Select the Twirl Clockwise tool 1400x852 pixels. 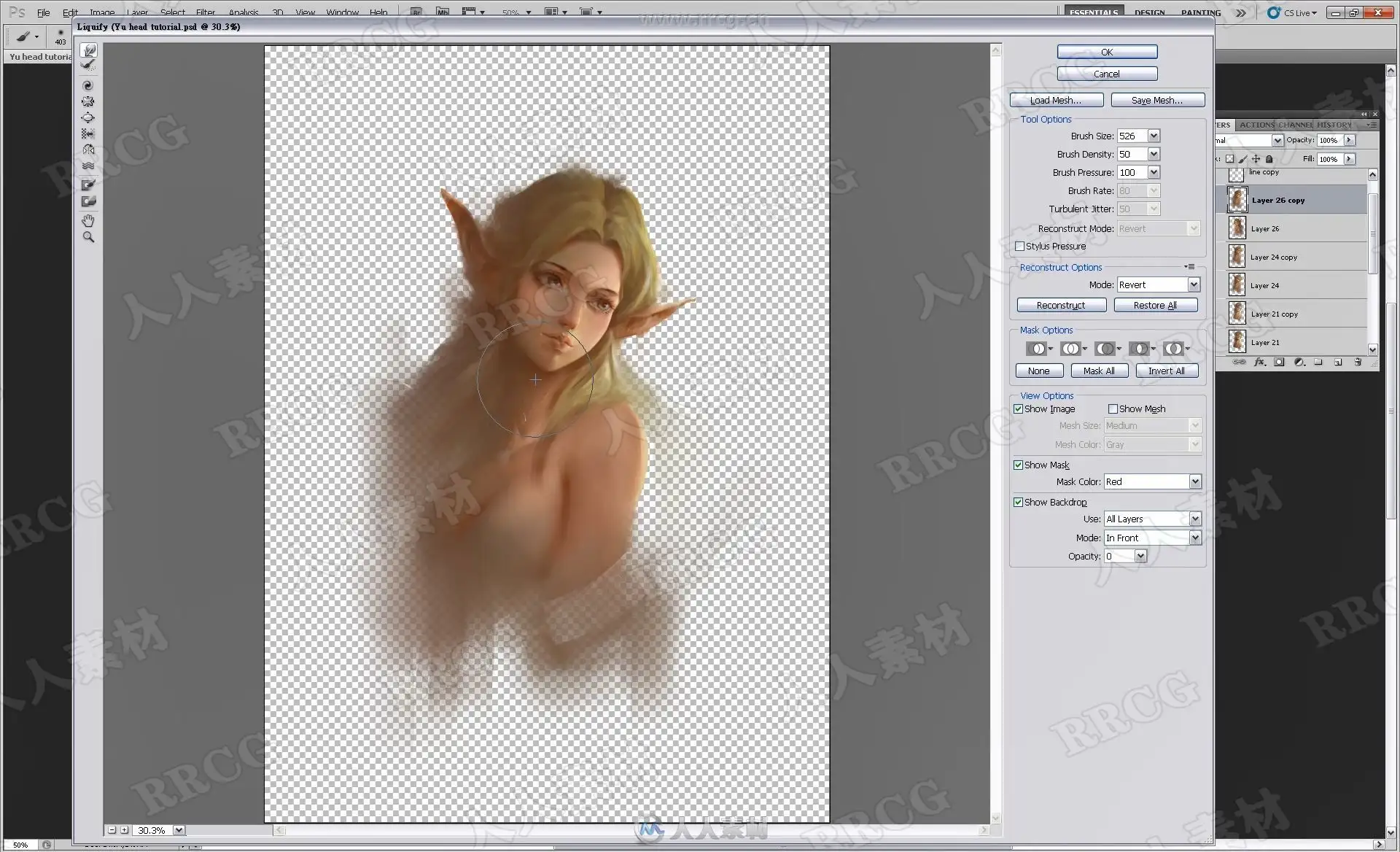[x=88, y=85]
